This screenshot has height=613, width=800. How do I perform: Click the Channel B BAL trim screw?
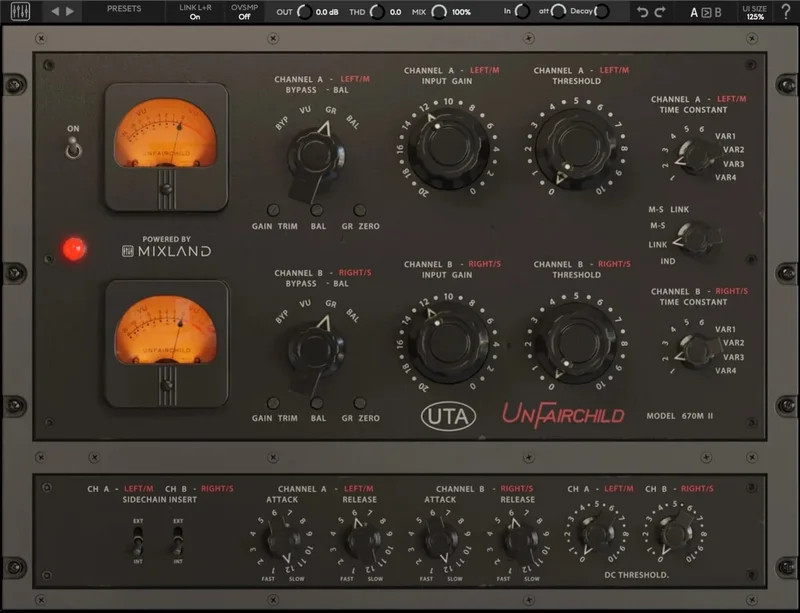tap(317, 403)
